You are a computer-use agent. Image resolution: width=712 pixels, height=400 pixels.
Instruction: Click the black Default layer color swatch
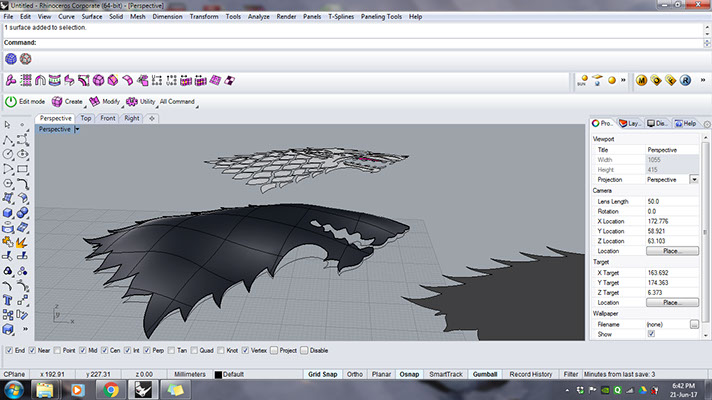(218, 375)
